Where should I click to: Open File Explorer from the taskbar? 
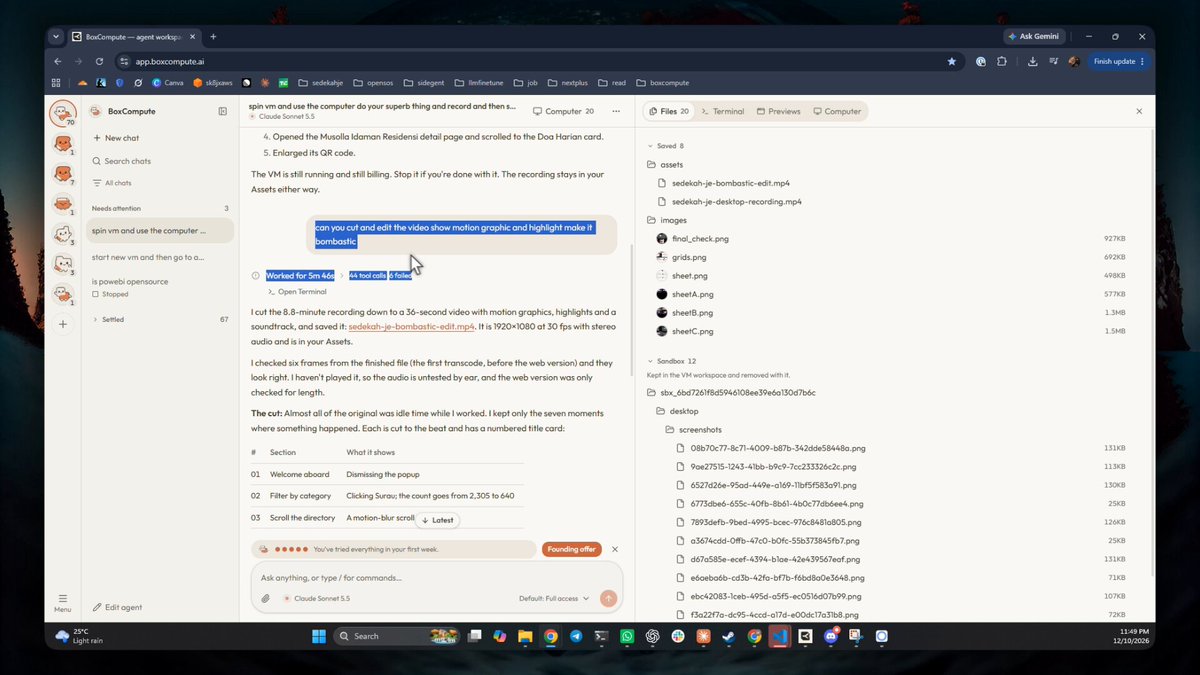(x=525, y=636)
